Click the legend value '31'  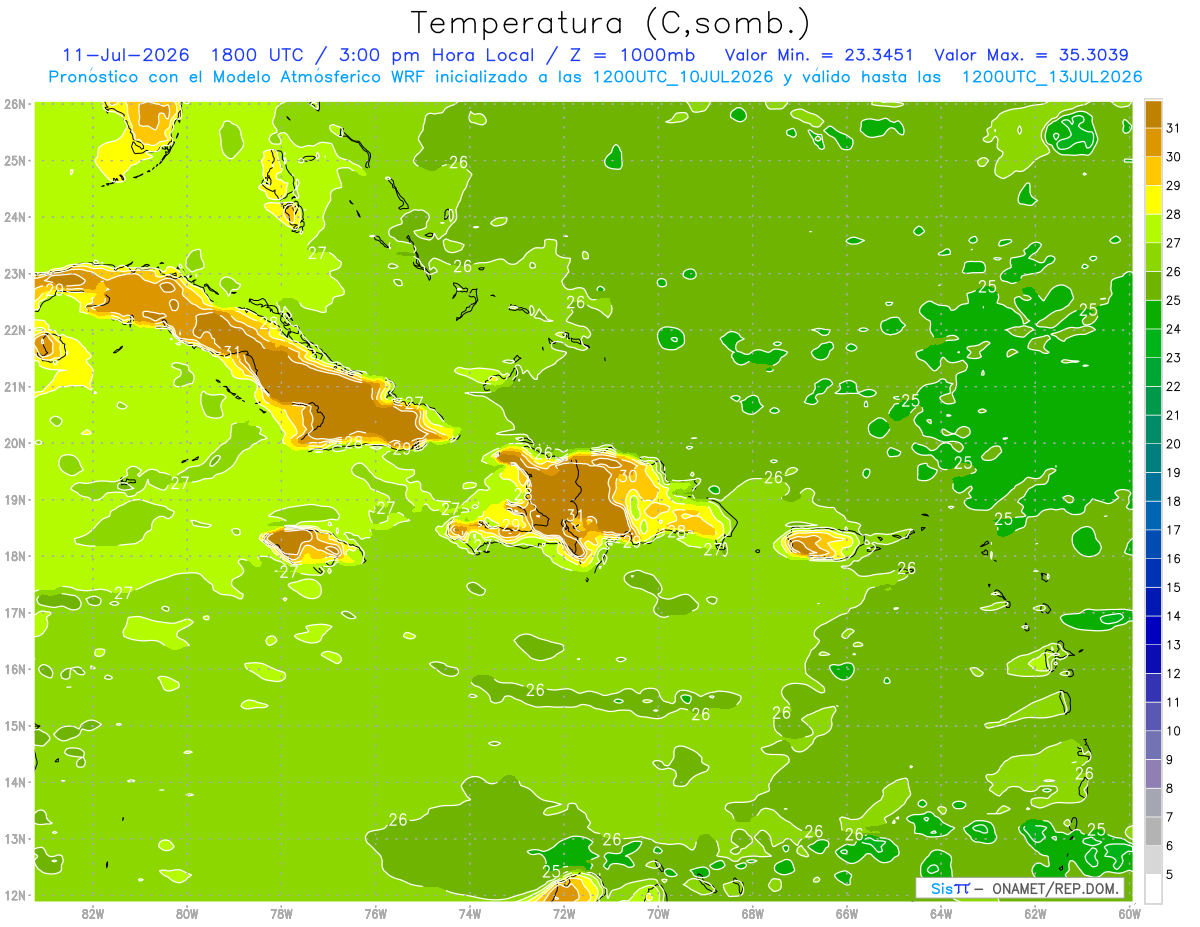tap(1173, 128)
